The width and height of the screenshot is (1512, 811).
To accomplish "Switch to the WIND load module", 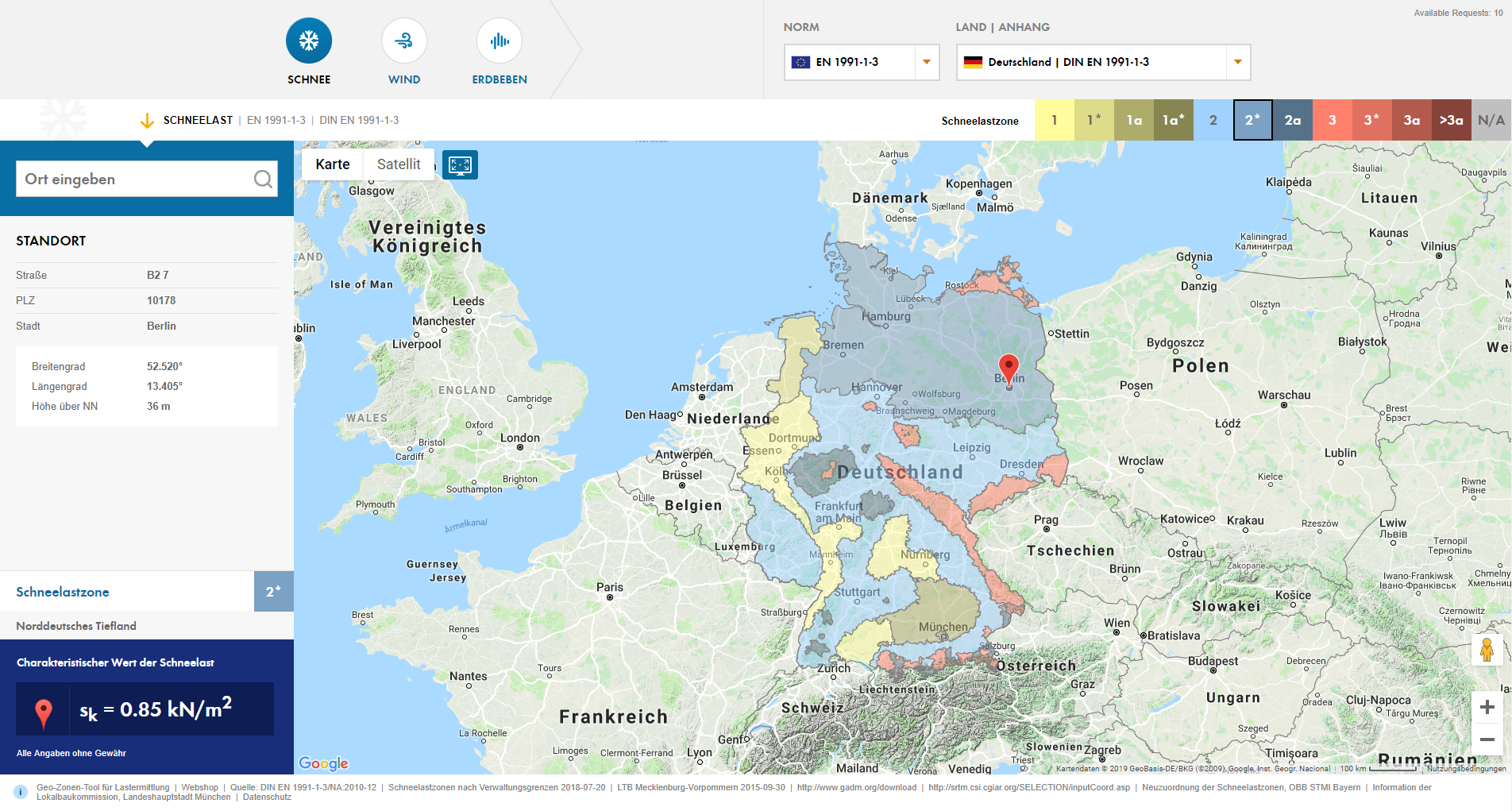I will tap(404, 40).
